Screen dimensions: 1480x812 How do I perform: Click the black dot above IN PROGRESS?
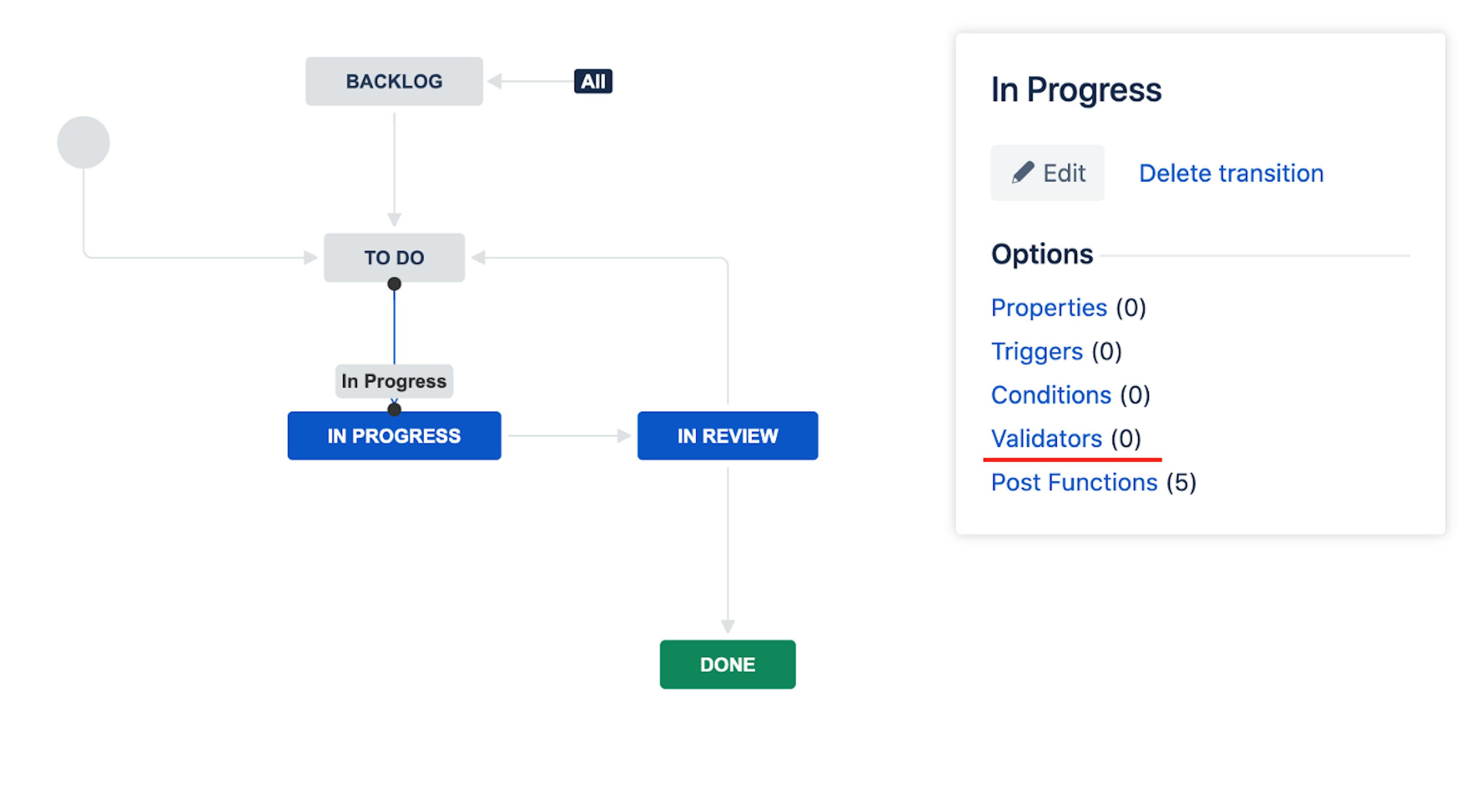[394, 409]
